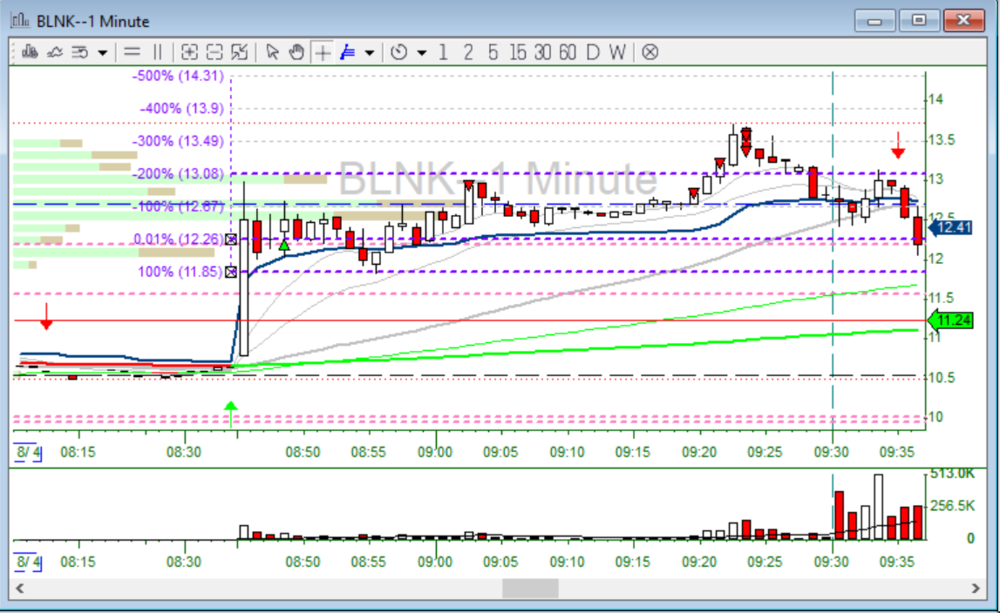Switch chart to 60 minute timeframe
This screenshot has height=613, width=1000.
coord(567,52)
